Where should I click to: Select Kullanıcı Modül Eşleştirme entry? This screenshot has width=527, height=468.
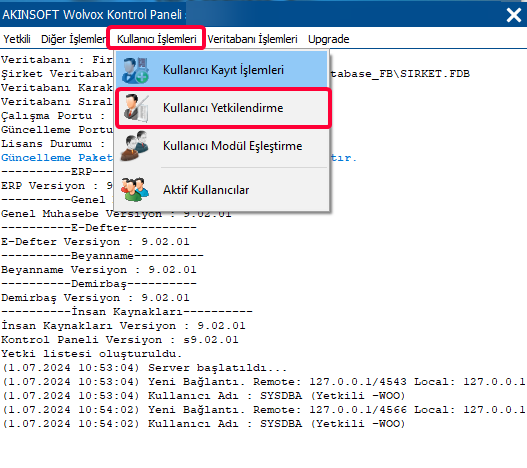(x=222, y=146)
